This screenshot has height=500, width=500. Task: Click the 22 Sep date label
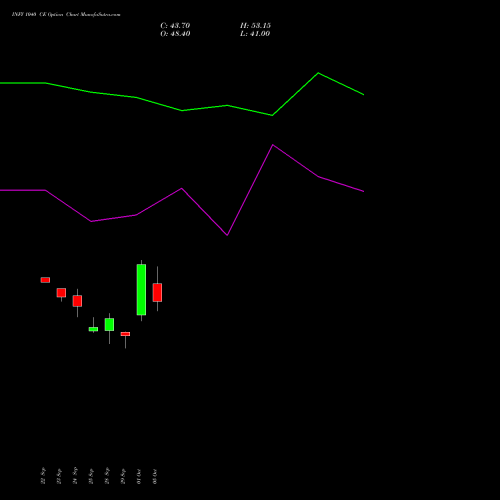pyautogui.click(x=43, y=476)
